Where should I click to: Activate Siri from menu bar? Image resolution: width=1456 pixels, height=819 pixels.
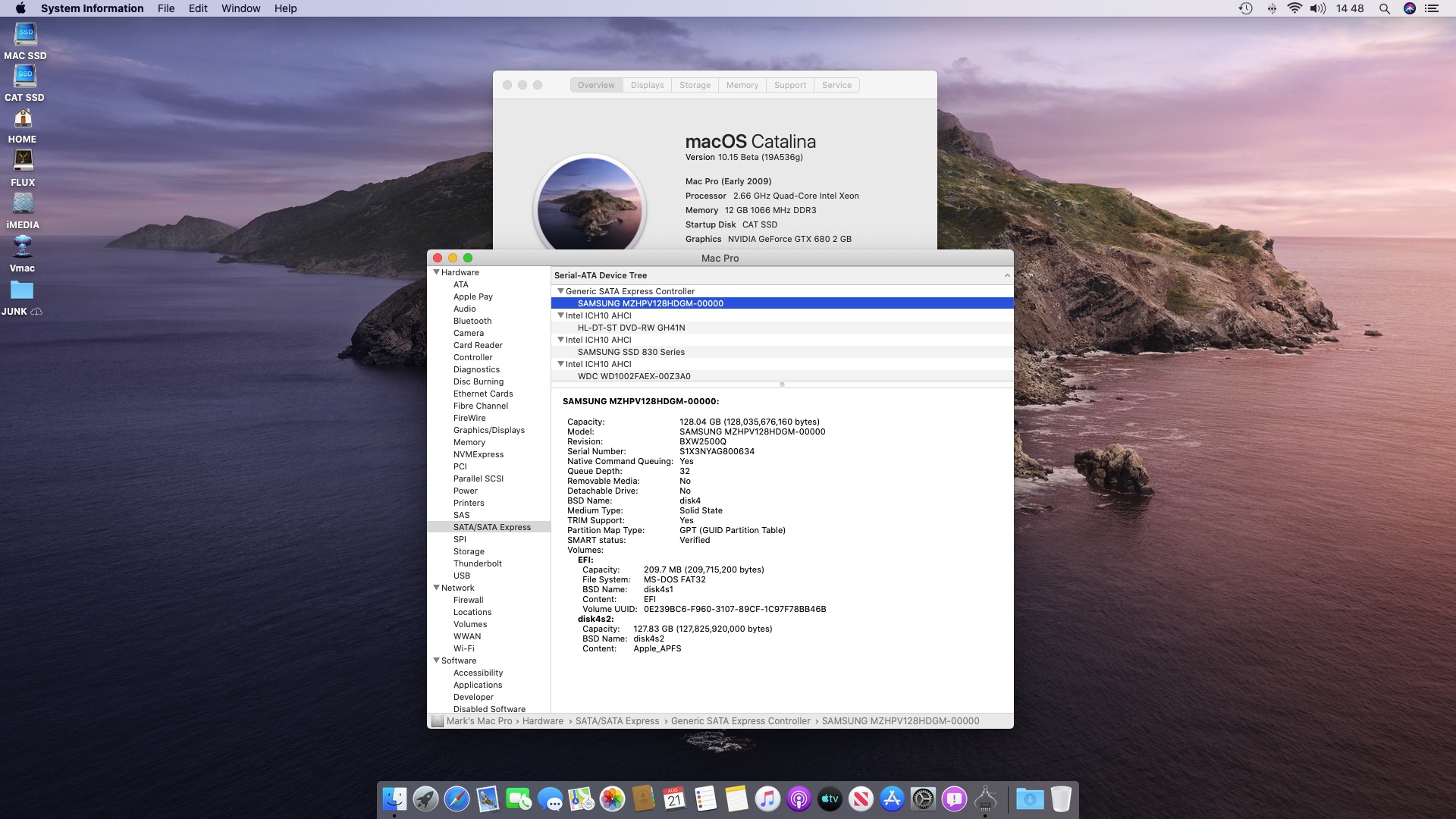pos(1410,8)
